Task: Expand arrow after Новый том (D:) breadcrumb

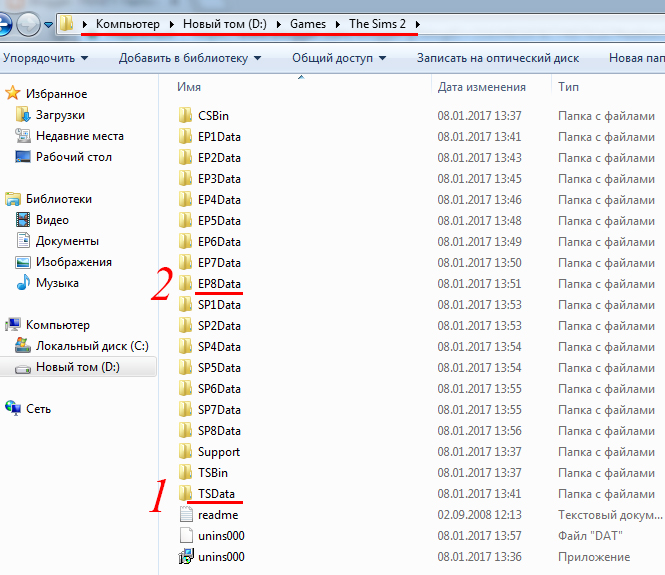Action: [x=278, y=24]
